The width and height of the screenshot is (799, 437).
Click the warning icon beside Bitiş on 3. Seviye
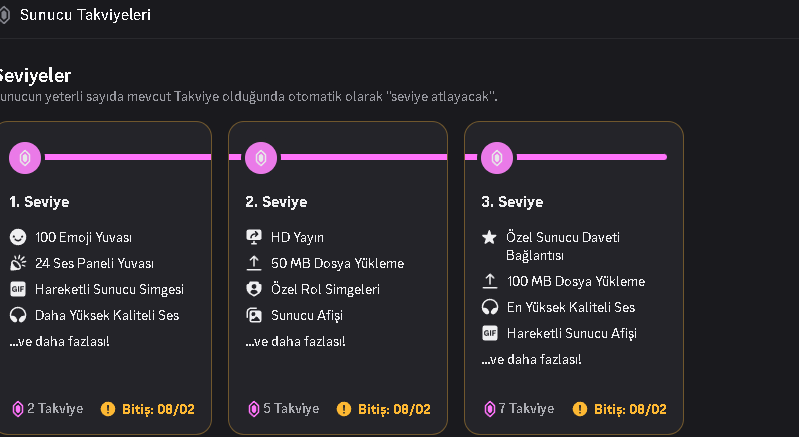pos(580,409)
